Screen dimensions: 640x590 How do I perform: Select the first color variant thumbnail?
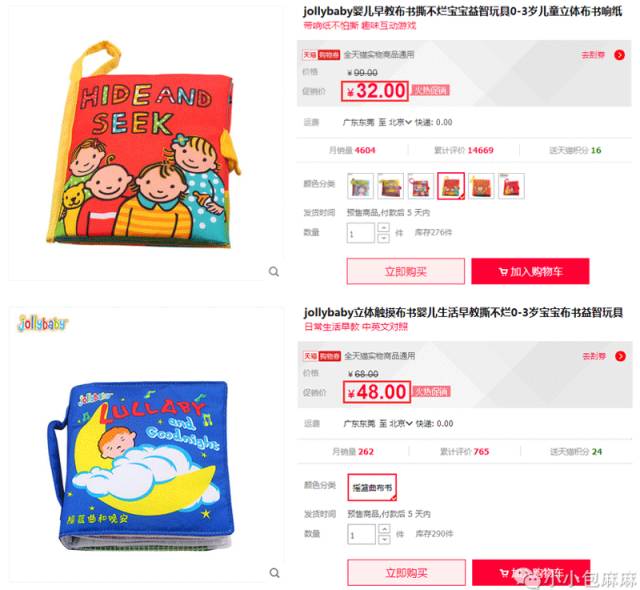360,186
